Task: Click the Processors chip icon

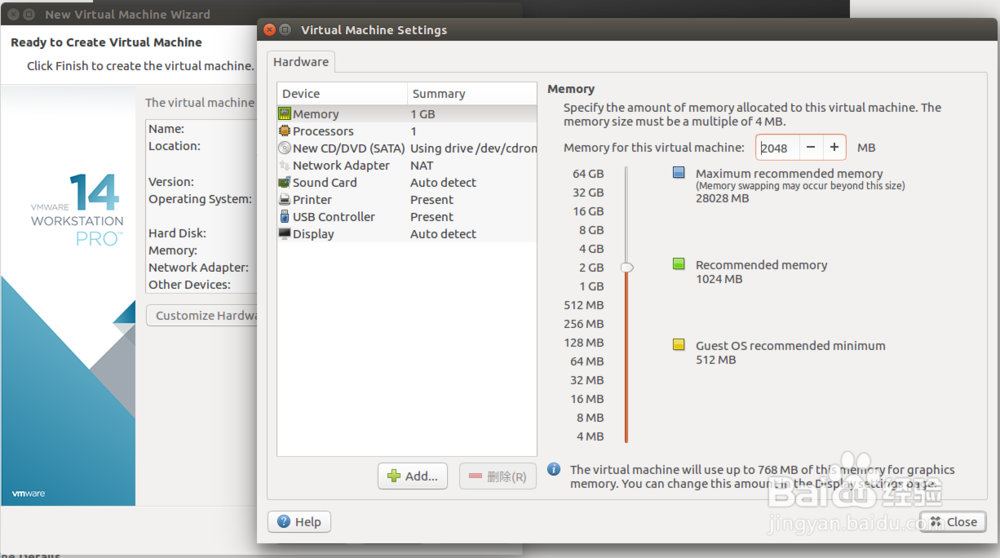Action: click(x=284, y=131)
